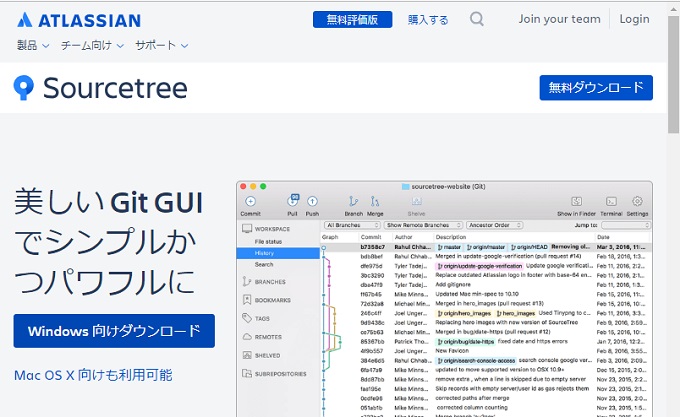Click the Sourcetree app screenshot image
The width and height of the screenshot is (680, 417).
pos(444,299)
